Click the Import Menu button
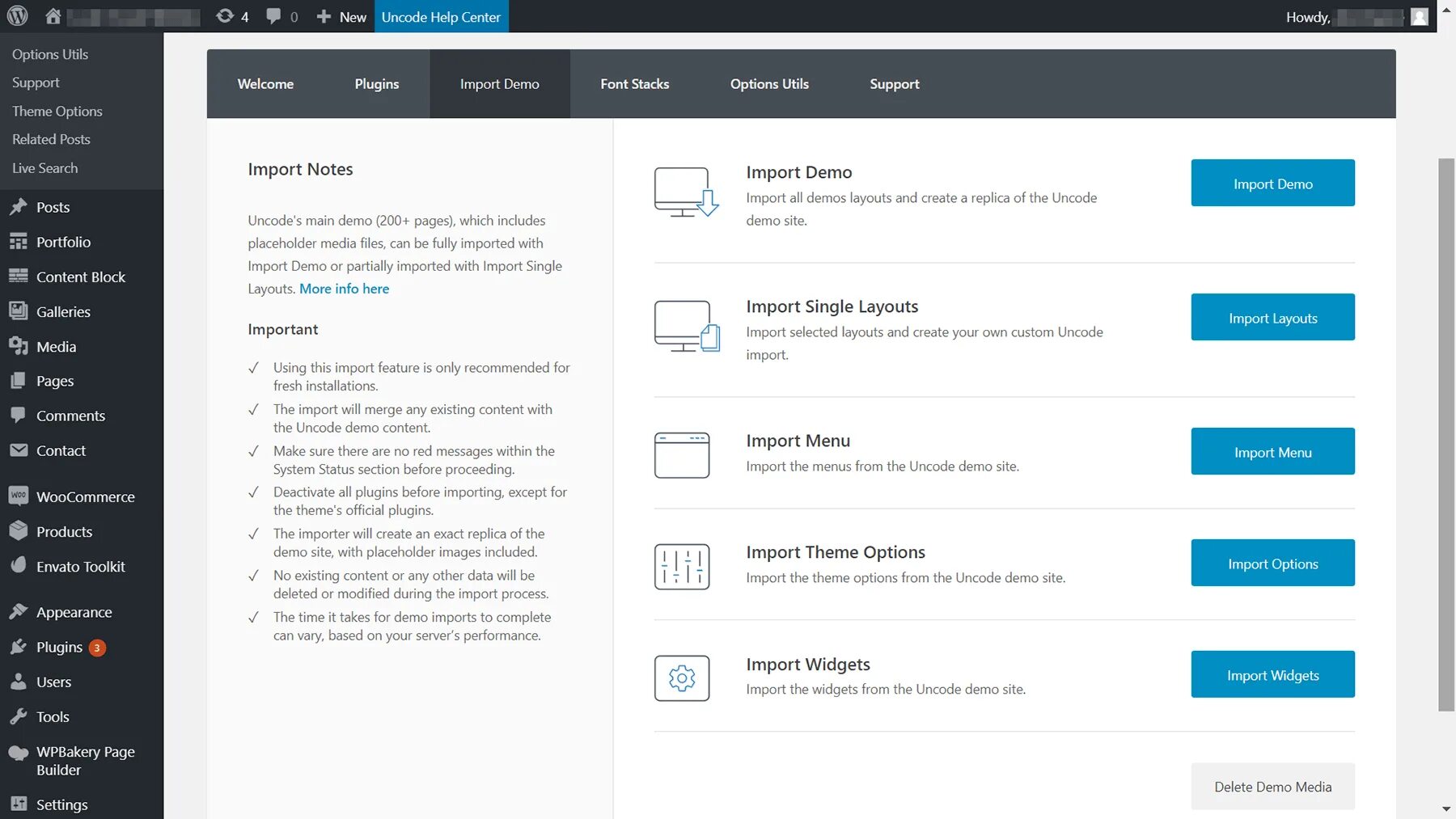Screen dimensions: 1456x819 1272,452
